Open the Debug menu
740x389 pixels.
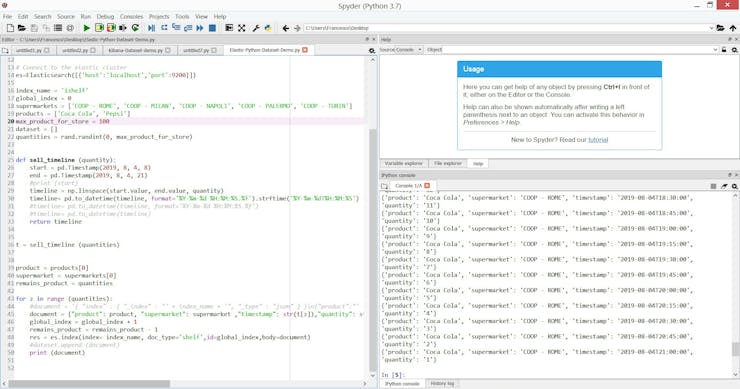click(x=105, y=17)
